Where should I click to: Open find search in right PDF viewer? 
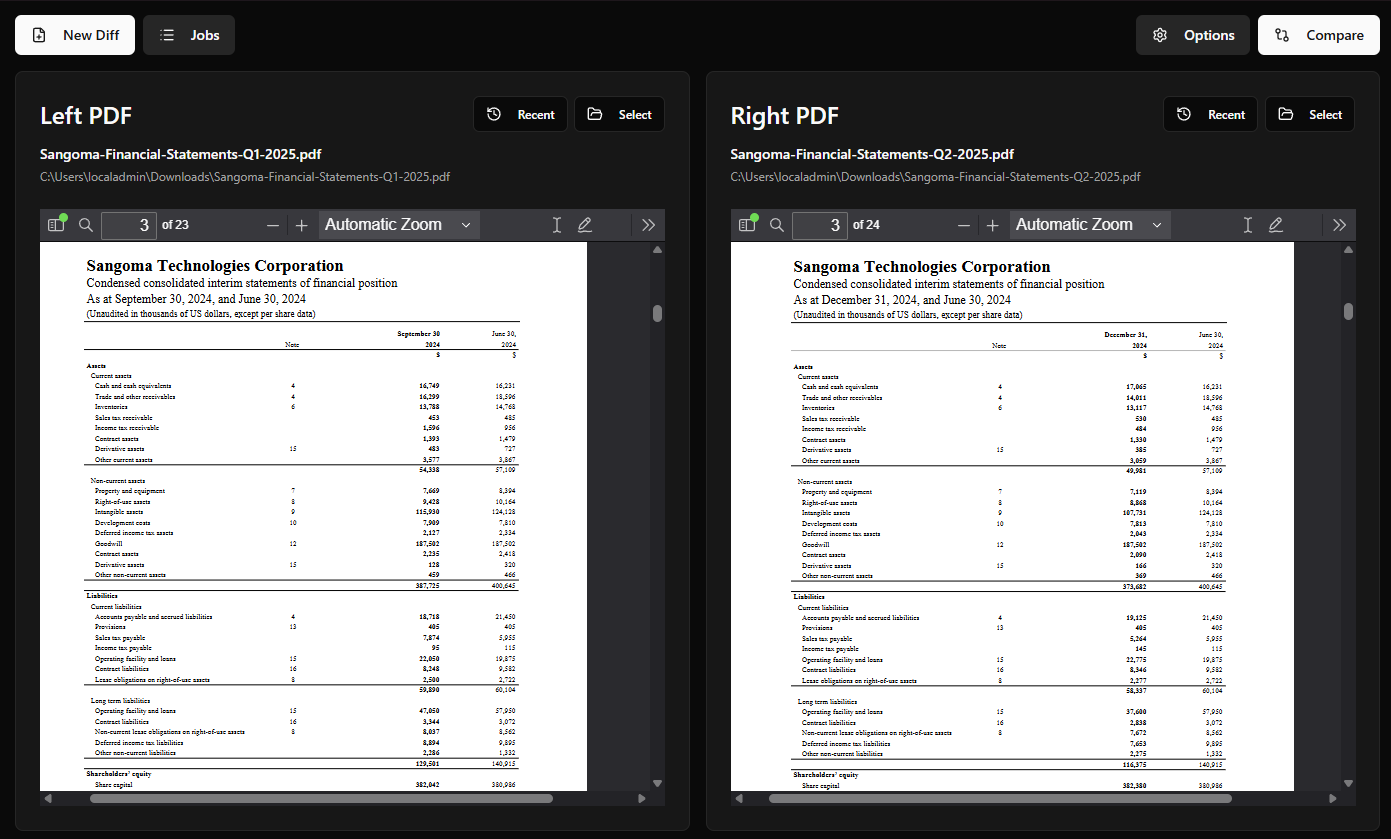coord(777,225)
